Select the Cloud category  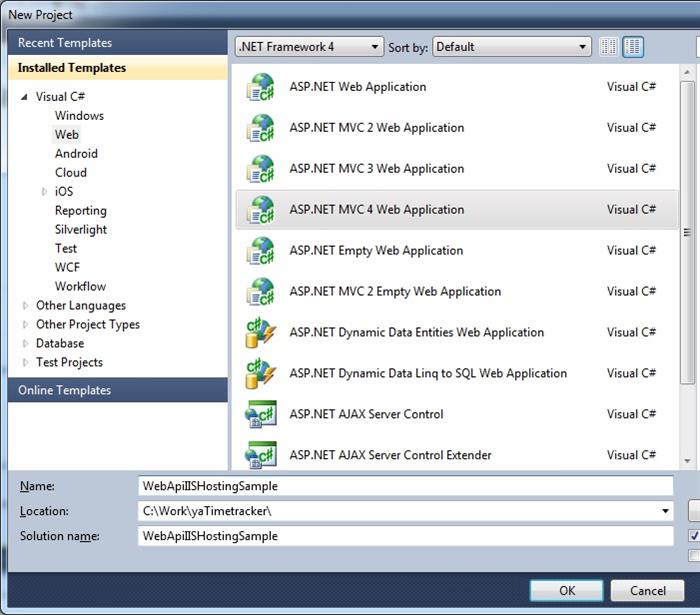(x=71, y=172)
